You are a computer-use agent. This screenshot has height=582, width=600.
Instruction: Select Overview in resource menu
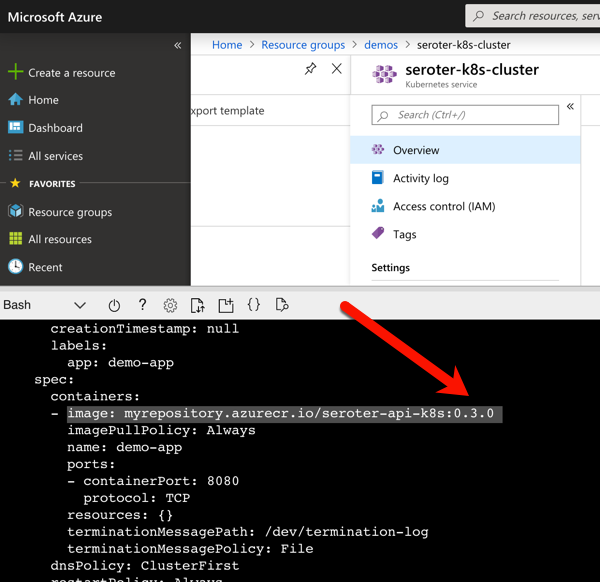pyautogui.click(x=416, y=150)
